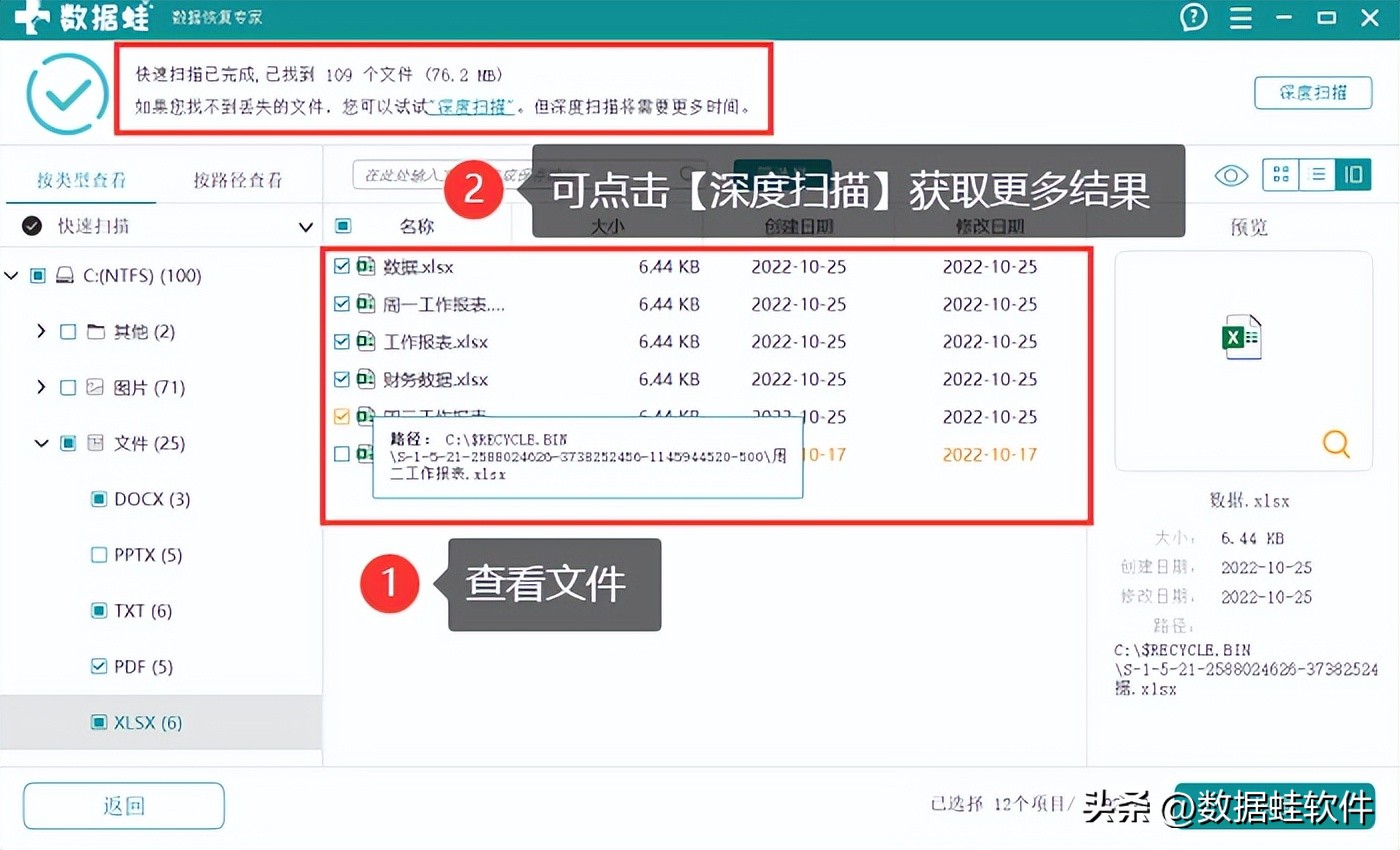This screenshot has width=1400, height=850.
Task: Toggle the 文件 (25) checkbox
Action: [68, 443]
